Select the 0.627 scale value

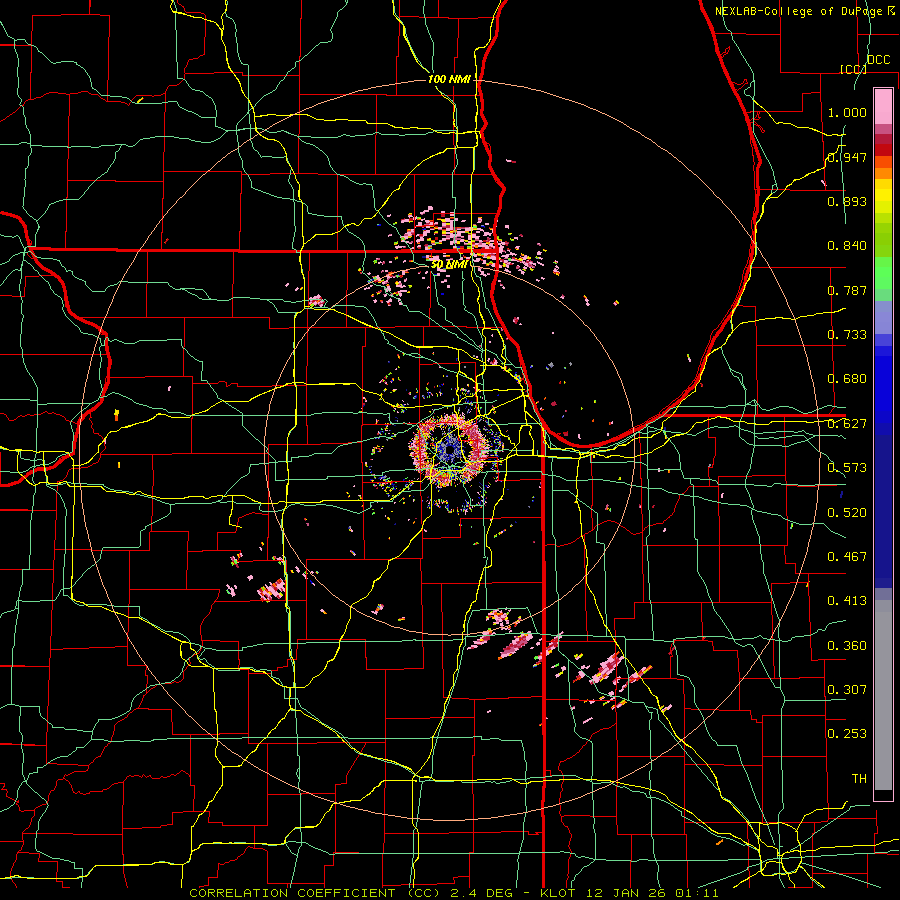pyautogui.click(x=847, y=424)
